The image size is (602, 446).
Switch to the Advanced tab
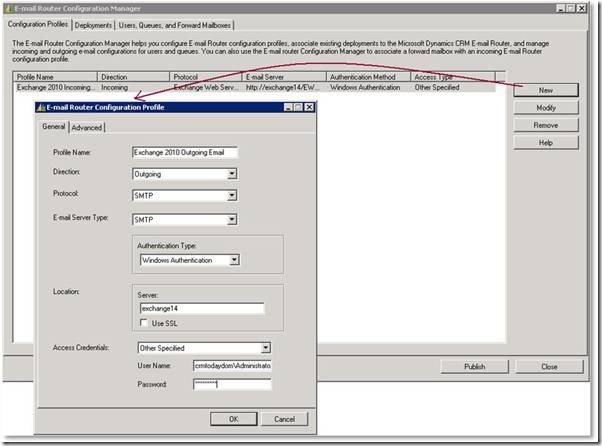pyautogui.click(x=87, y=127)
